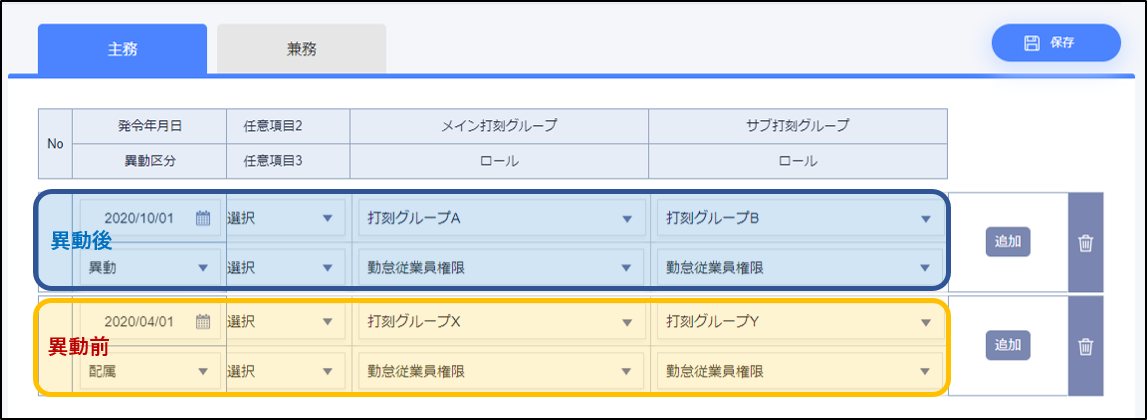Screen dimensions: 1147x420
Task: Open the 打刻グループY dropdown
Action: coord(926,322)
